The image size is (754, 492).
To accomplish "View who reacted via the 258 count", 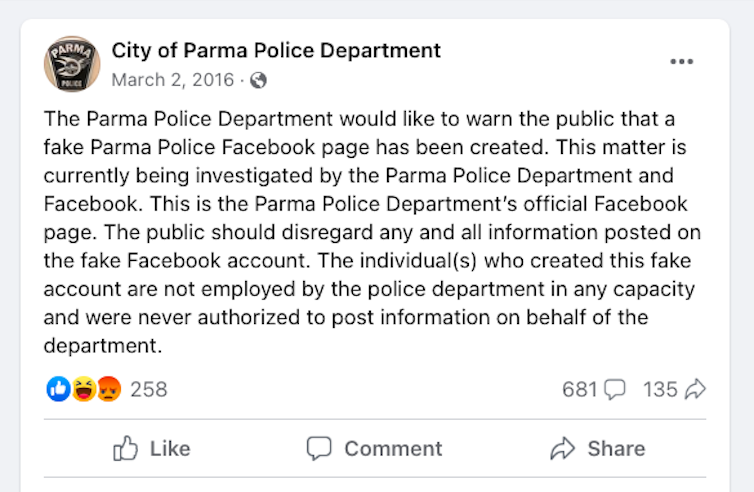I will (x=149, y=389).
